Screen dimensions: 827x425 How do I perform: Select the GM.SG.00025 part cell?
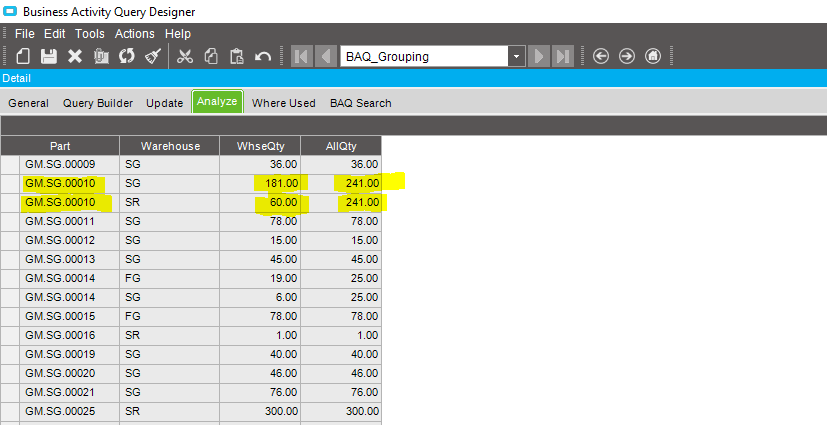pos(70,411)
